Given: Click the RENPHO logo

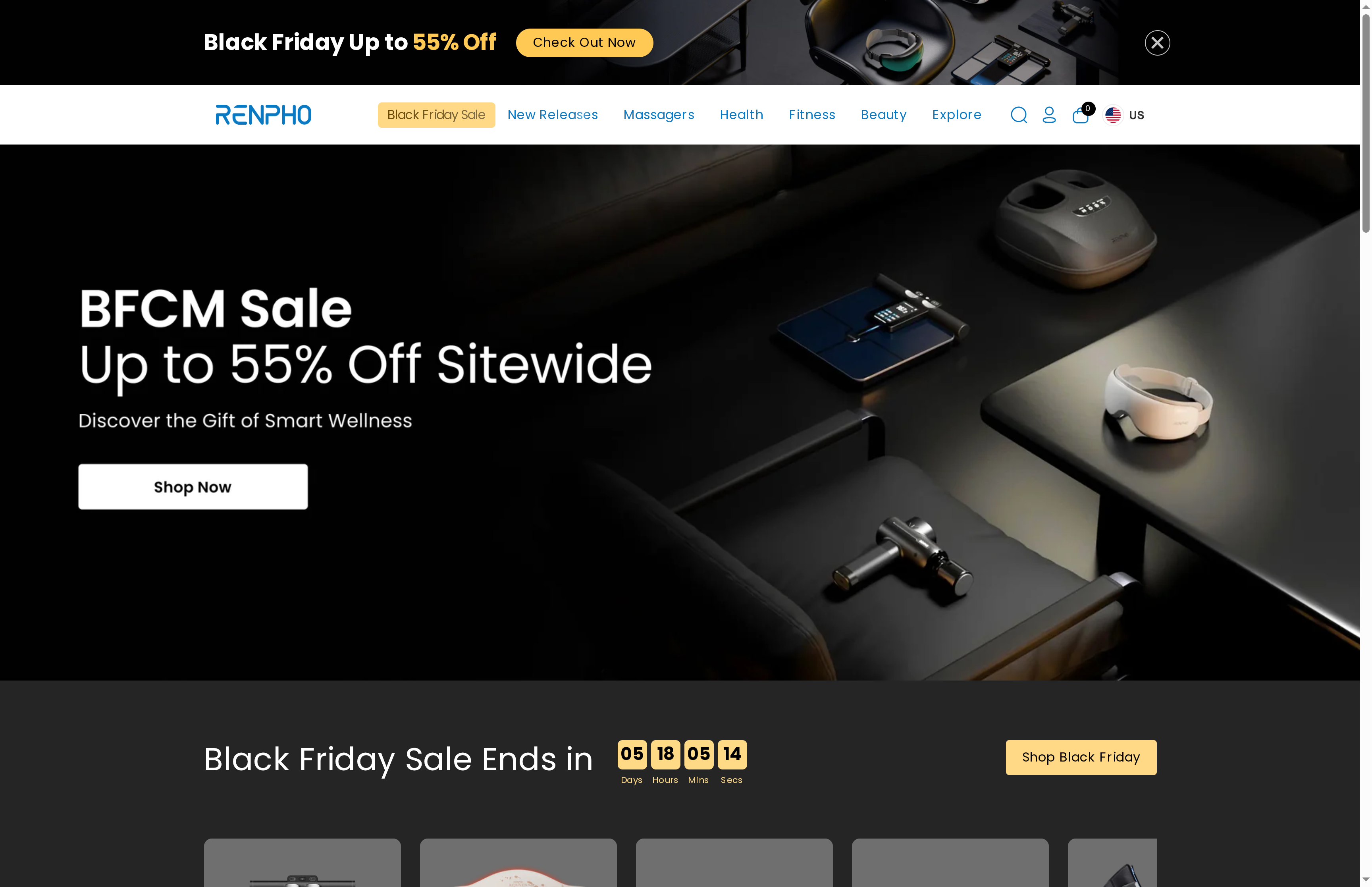Looking at the screenshot, I should 263,115.
